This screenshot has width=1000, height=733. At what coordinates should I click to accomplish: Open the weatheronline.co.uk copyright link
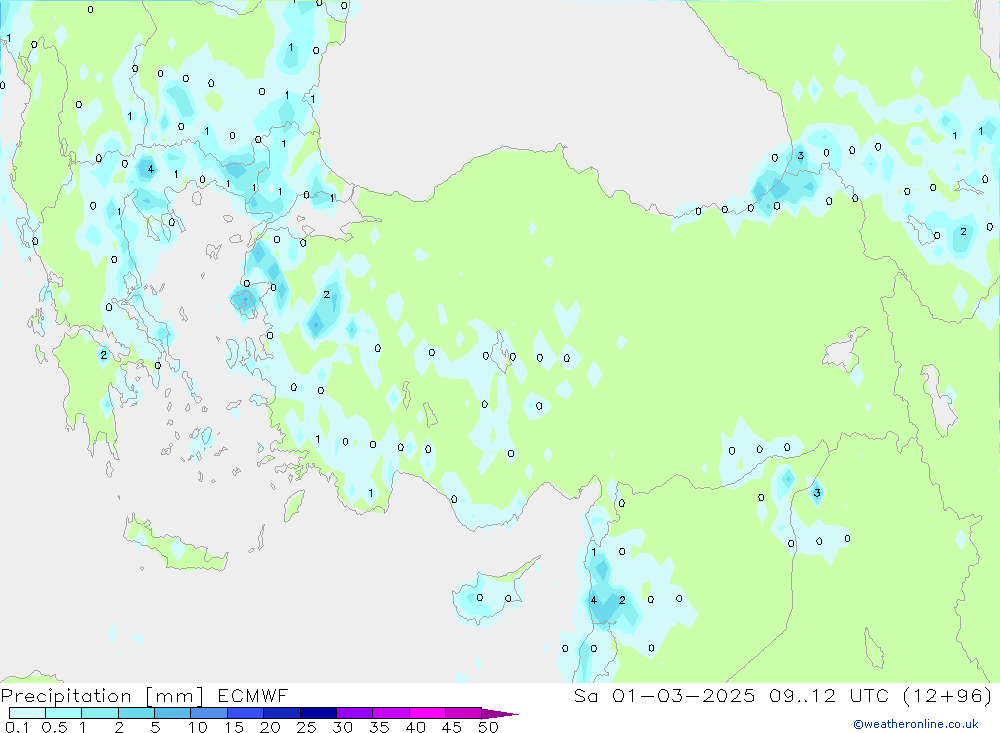(916, 724)
